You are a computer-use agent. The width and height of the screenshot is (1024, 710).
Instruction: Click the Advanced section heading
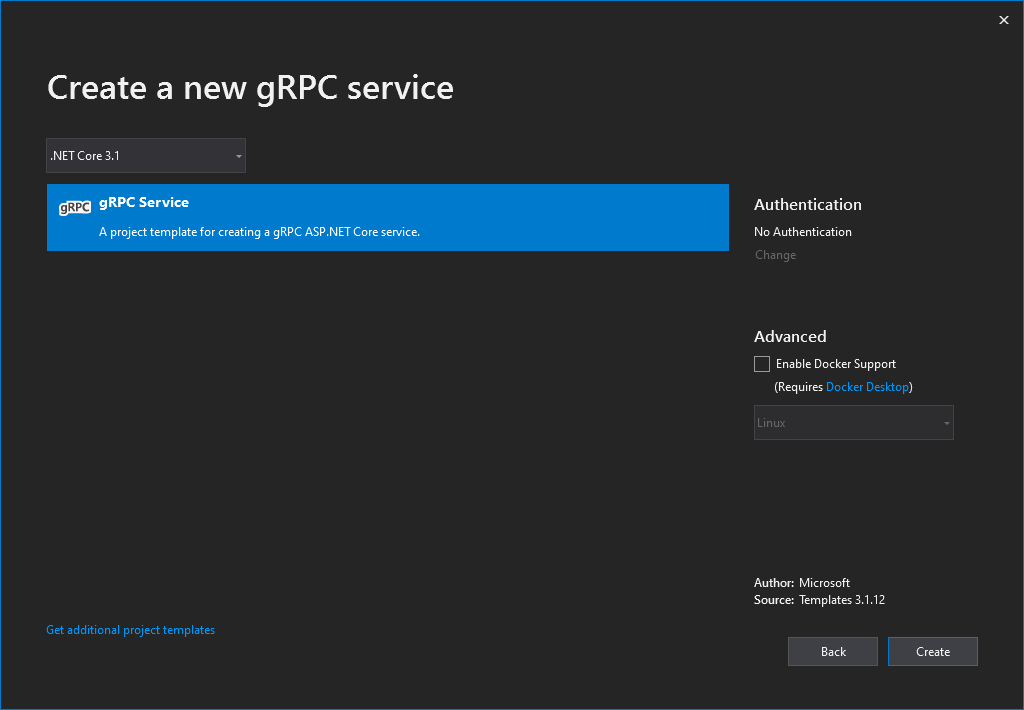click(790, 336)
